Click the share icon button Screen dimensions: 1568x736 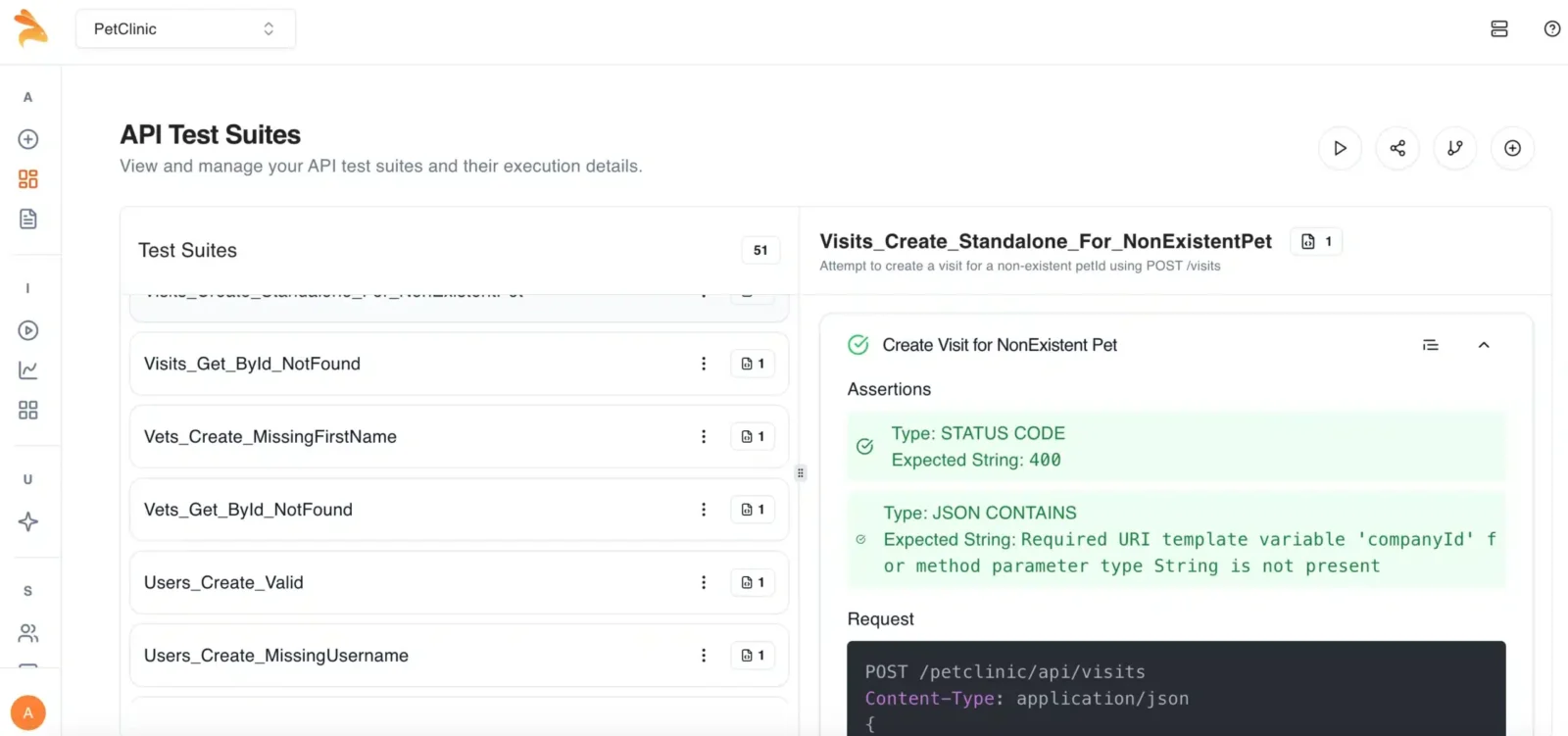click(x=1397, y=148)
